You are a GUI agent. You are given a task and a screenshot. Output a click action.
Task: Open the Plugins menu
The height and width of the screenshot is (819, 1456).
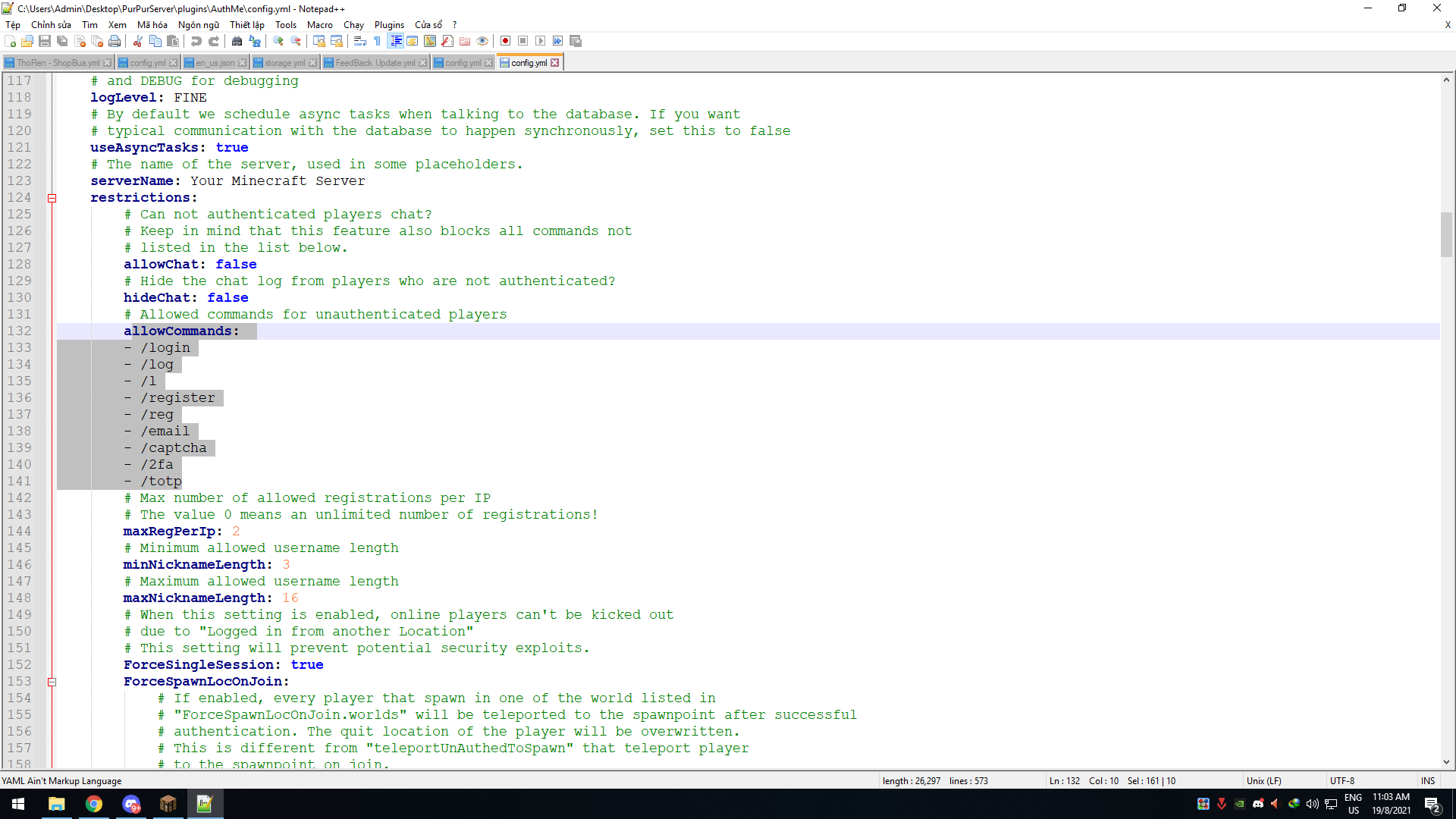pyautogui.click(x=389, y=25)
